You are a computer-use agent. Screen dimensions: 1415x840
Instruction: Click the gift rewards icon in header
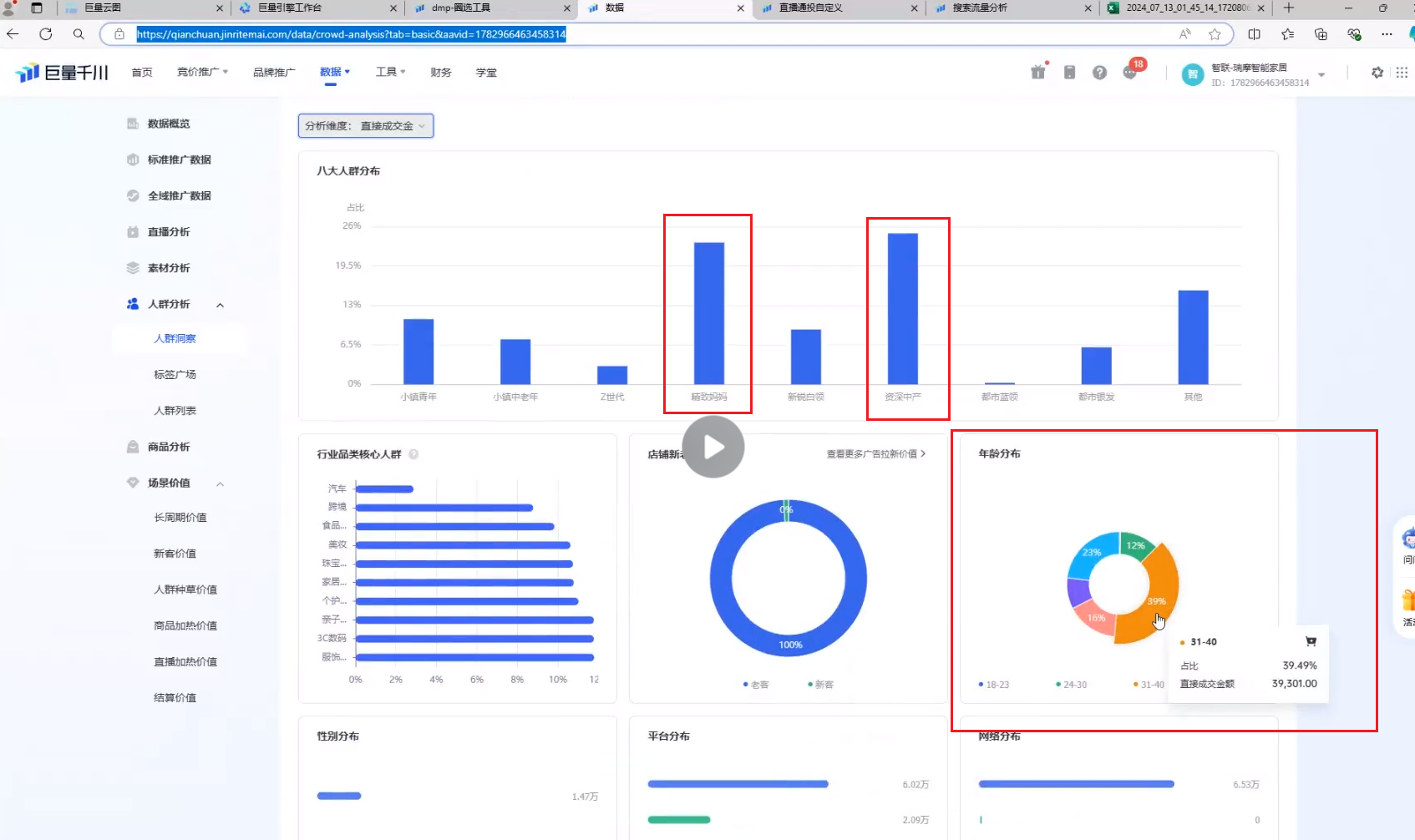click(x=1038, y=72)
